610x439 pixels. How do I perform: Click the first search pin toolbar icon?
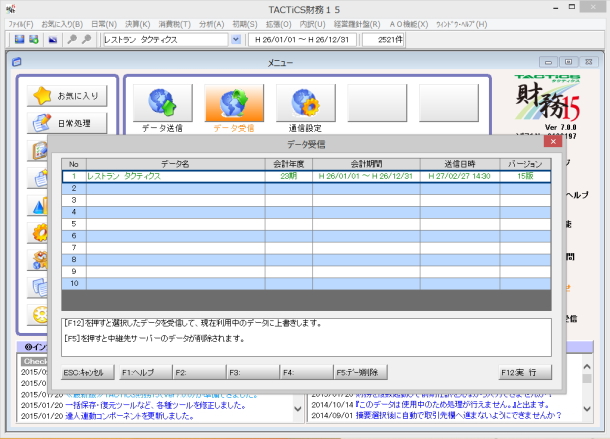tap(72, 39)
